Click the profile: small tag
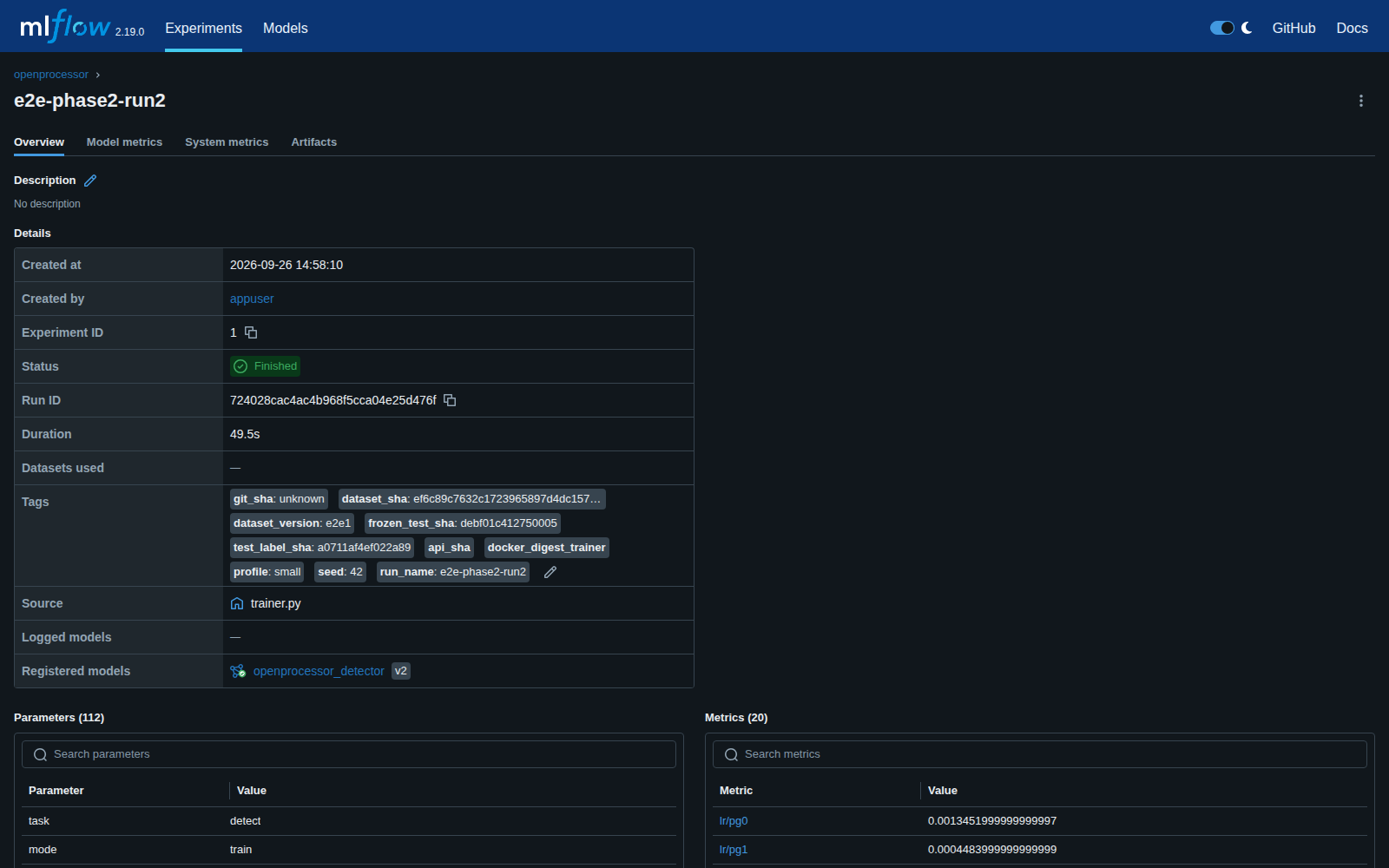Screen dimensions: 1389x868 267,572
